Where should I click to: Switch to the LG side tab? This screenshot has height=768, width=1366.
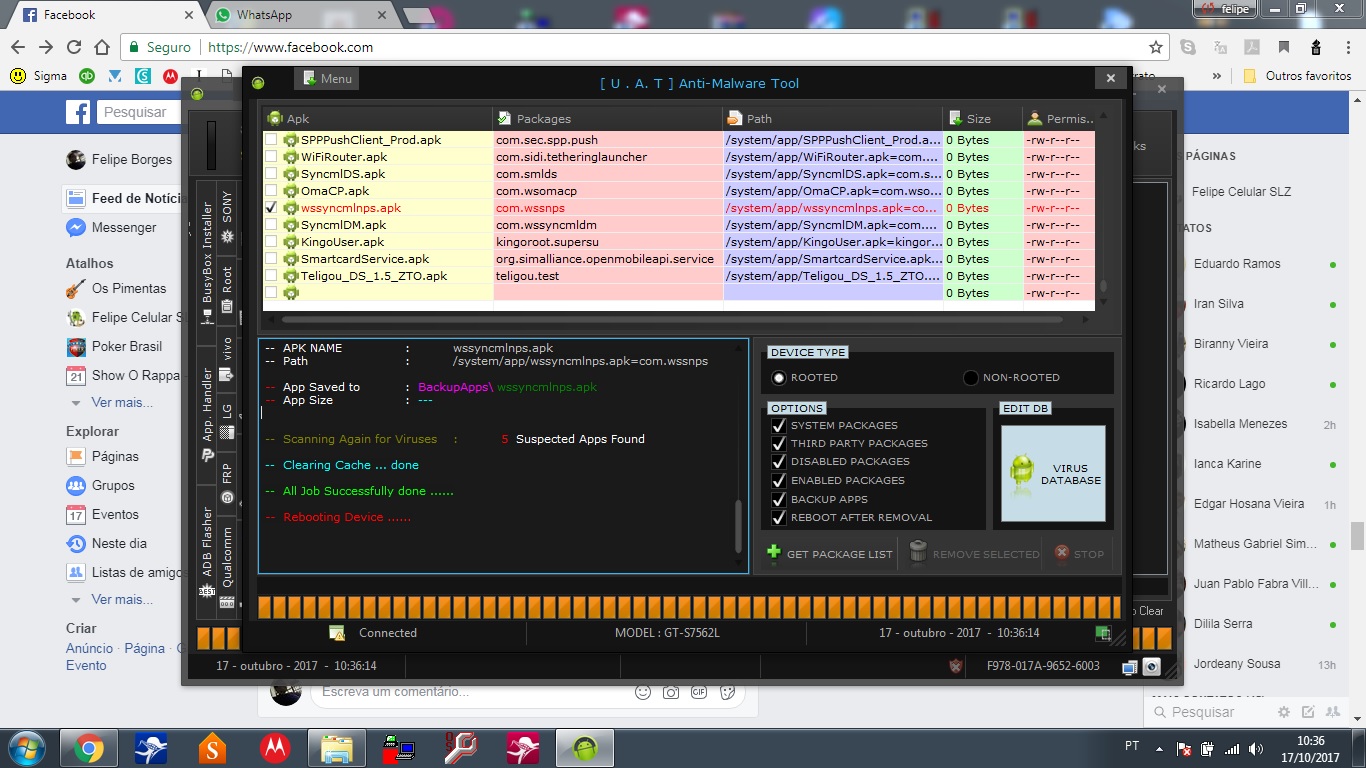227,420
